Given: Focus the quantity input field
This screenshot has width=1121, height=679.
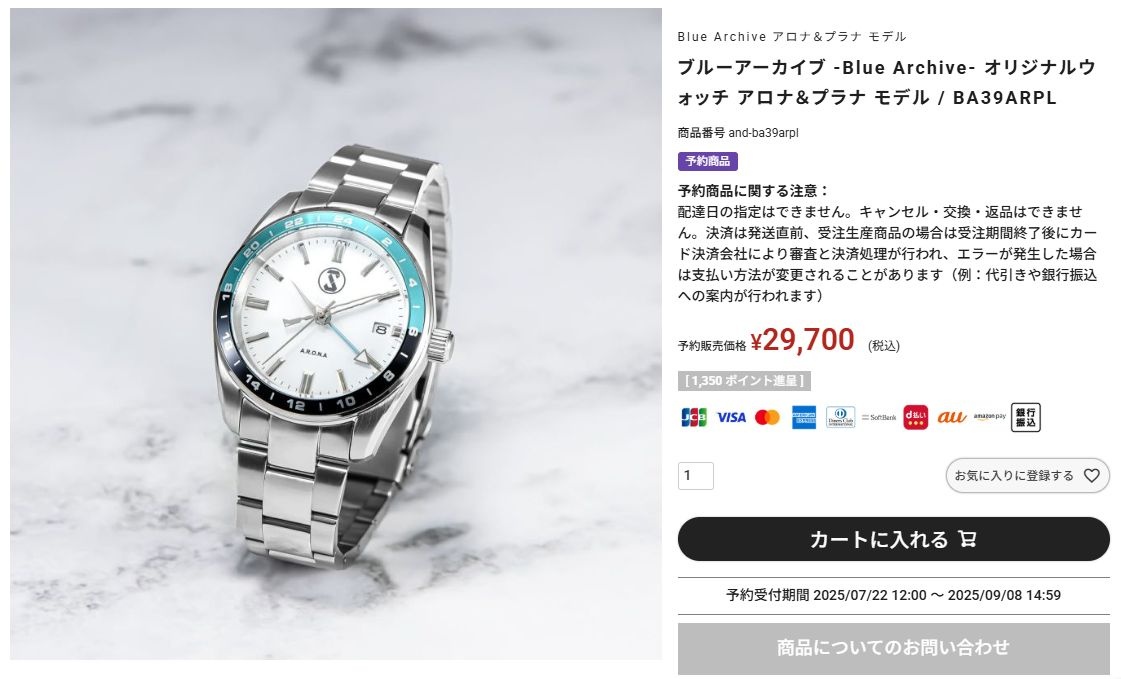Looking at the screenshot, I should (x=696, y=475).
